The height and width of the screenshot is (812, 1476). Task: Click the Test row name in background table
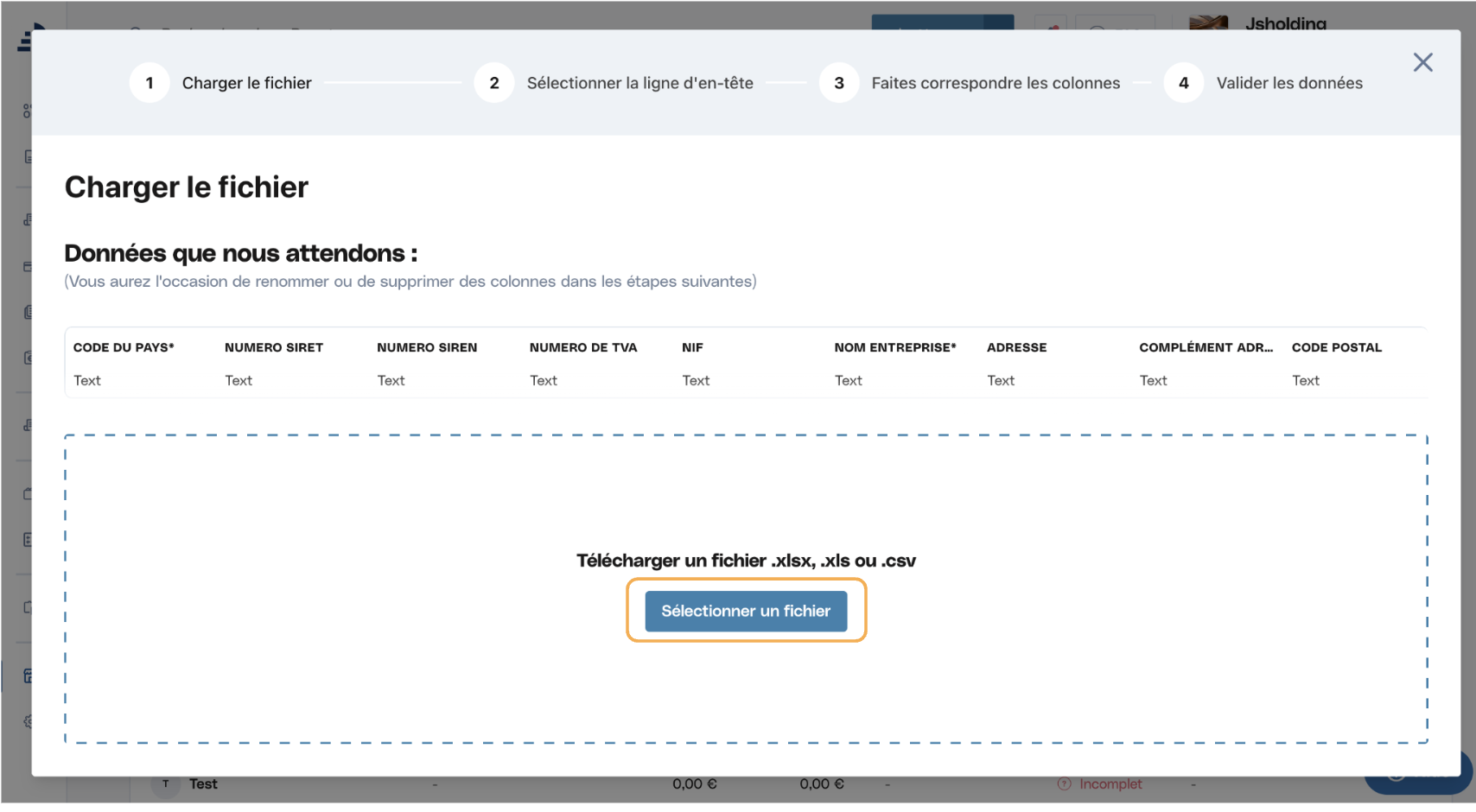(203, 783)
